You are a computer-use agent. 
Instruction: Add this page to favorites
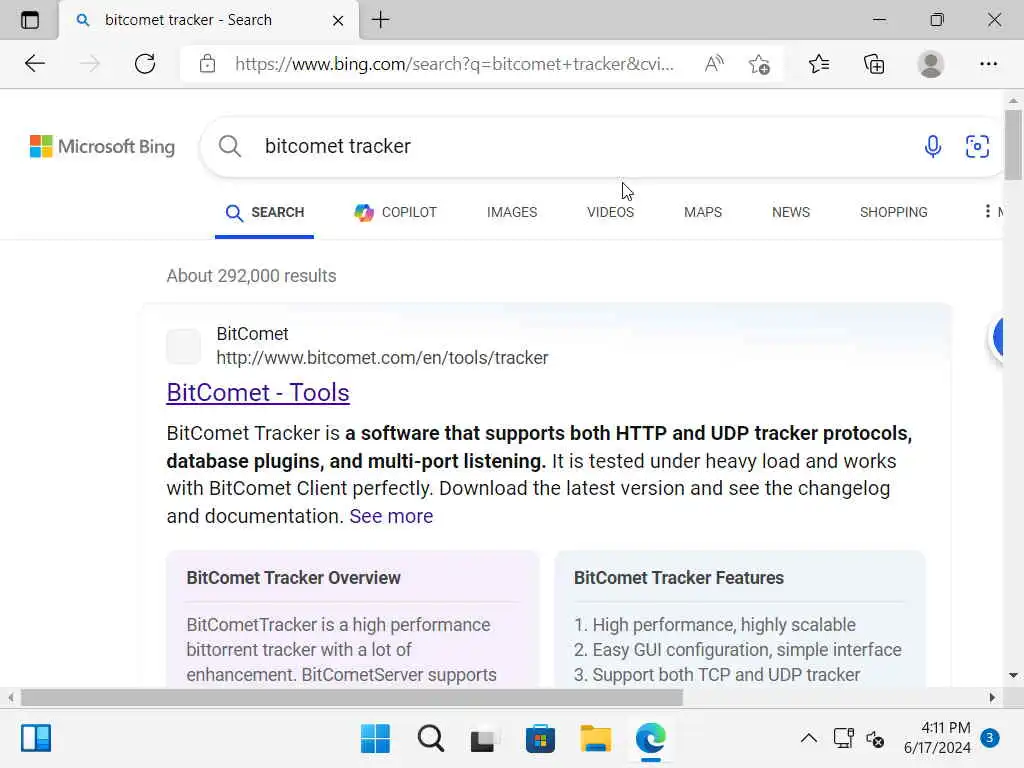pyautogui.click(x=759, y=64)
